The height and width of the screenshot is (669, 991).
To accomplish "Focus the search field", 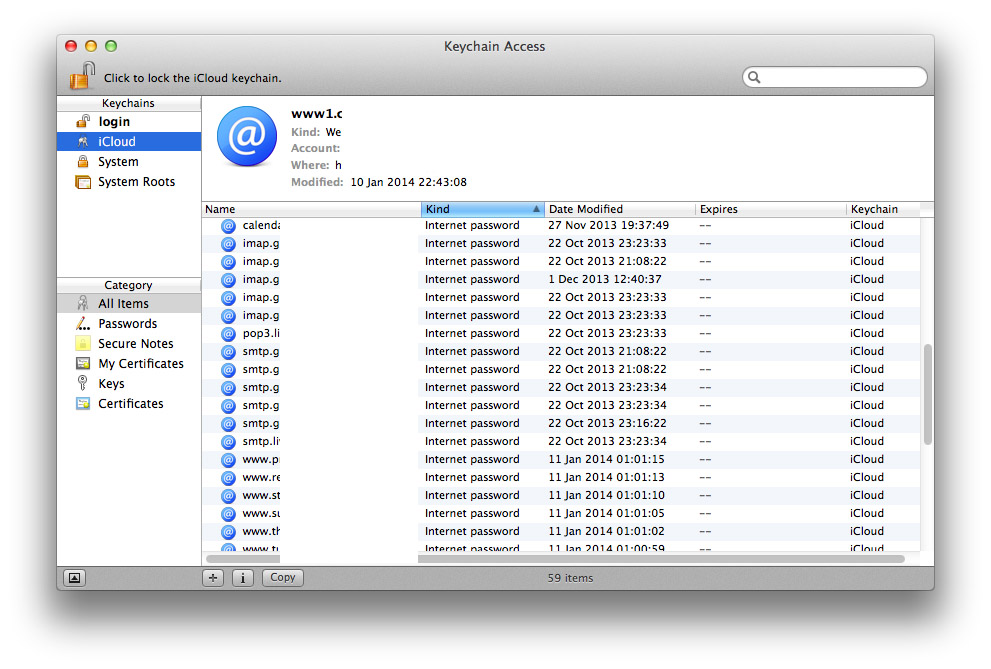I will [x=834, y=77].
